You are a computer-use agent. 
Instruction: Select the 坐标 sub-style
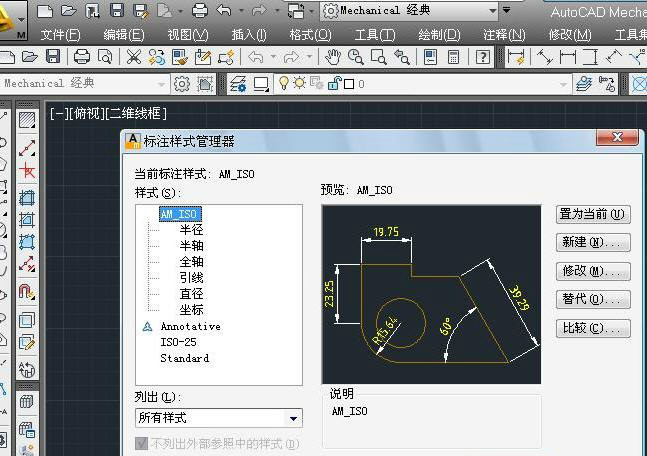click(191, 310)
